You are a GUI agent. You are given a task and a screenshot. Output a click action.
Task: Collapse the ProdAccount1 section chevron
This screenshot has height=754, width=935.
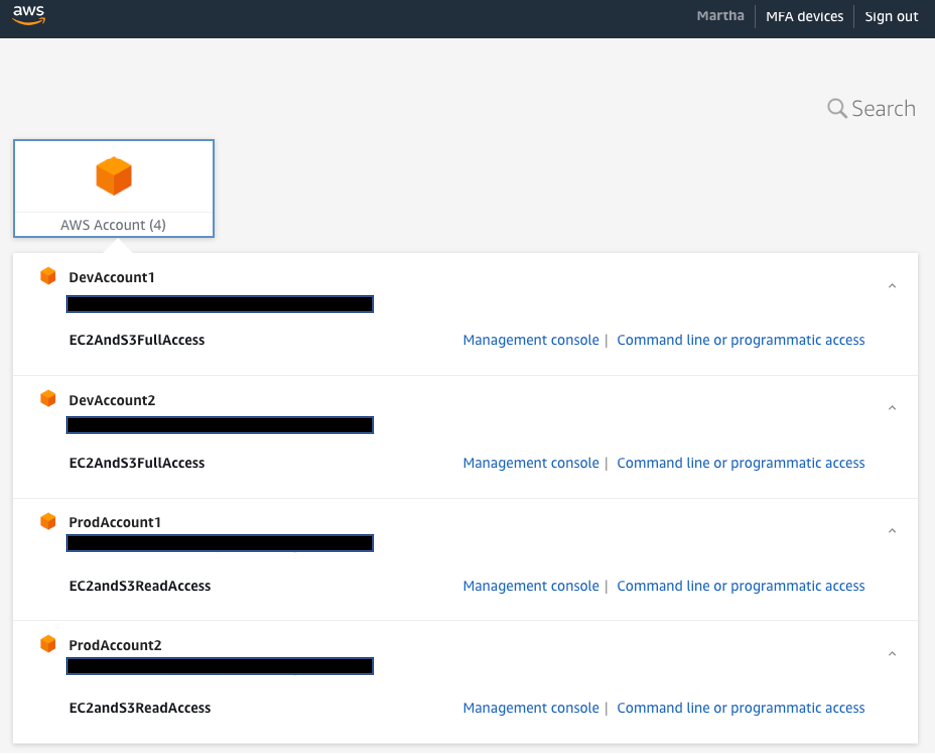[x=892, y=531]
